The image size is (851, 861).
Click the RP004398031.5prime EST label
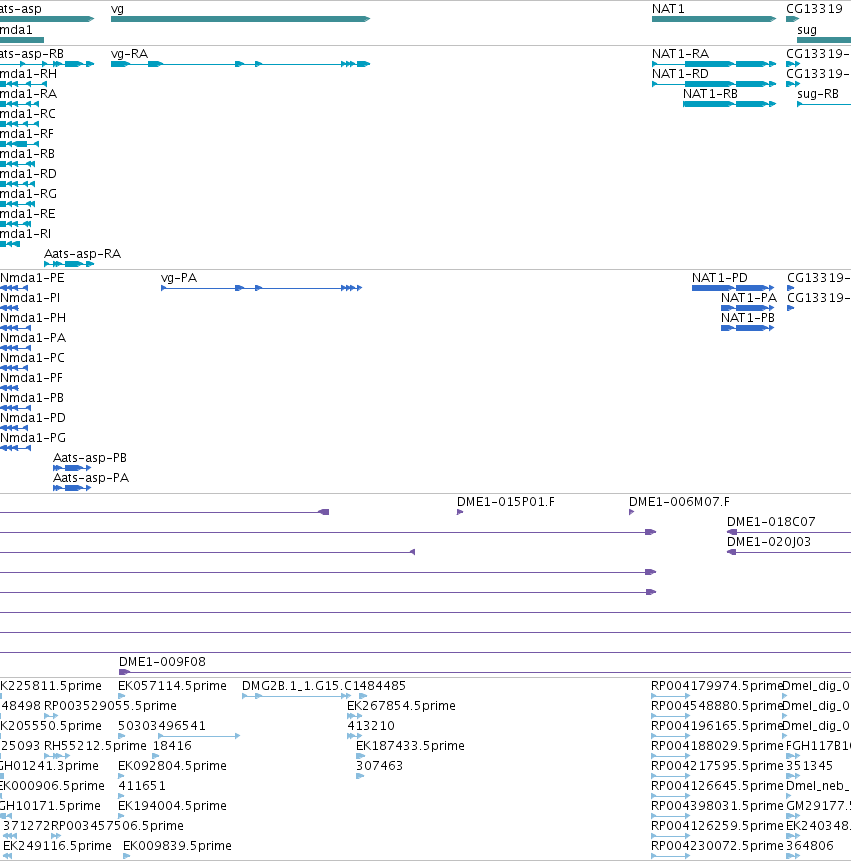(x=716, y=806)
